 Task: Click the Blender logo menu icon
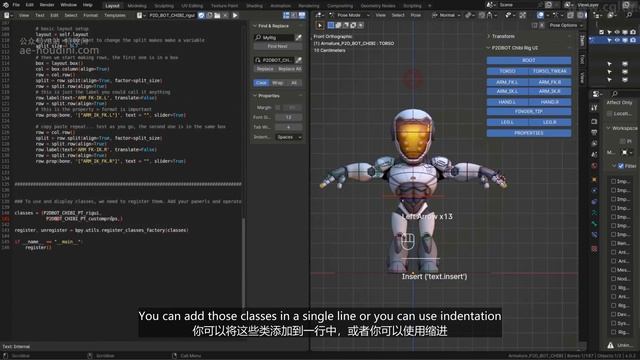(x=6, y=5)
